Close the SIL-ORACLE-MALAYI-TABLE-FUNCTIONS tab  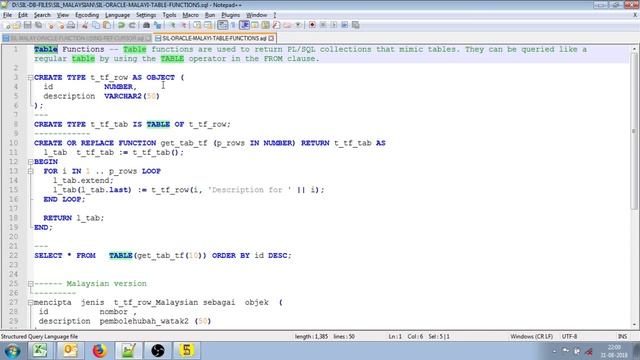click(x=271, y=38)
